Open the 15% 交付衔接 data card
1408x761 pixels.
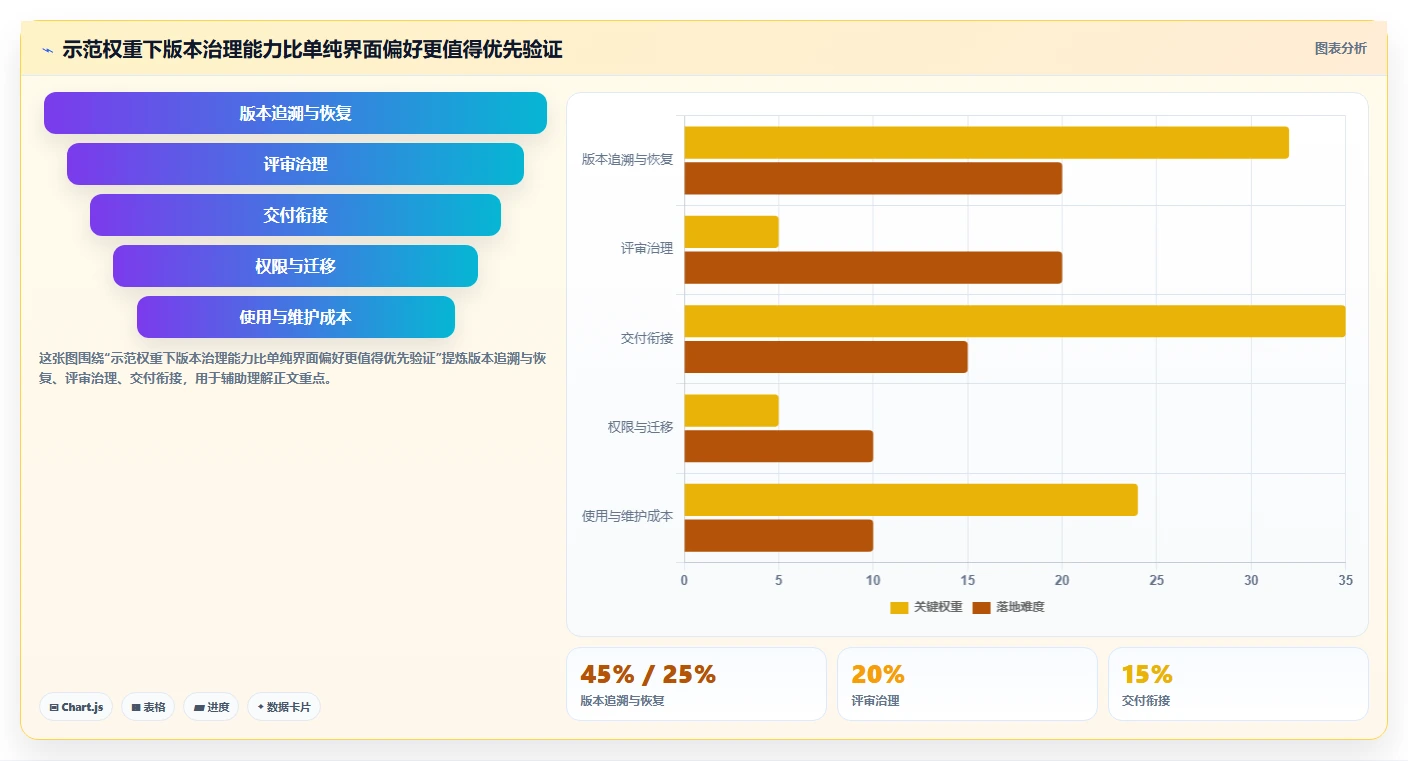[x=1238, y=684]
